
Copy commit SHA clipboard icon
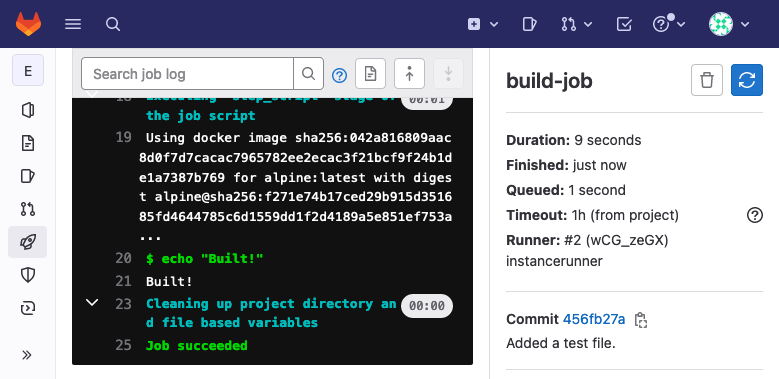tap(640, 320)
